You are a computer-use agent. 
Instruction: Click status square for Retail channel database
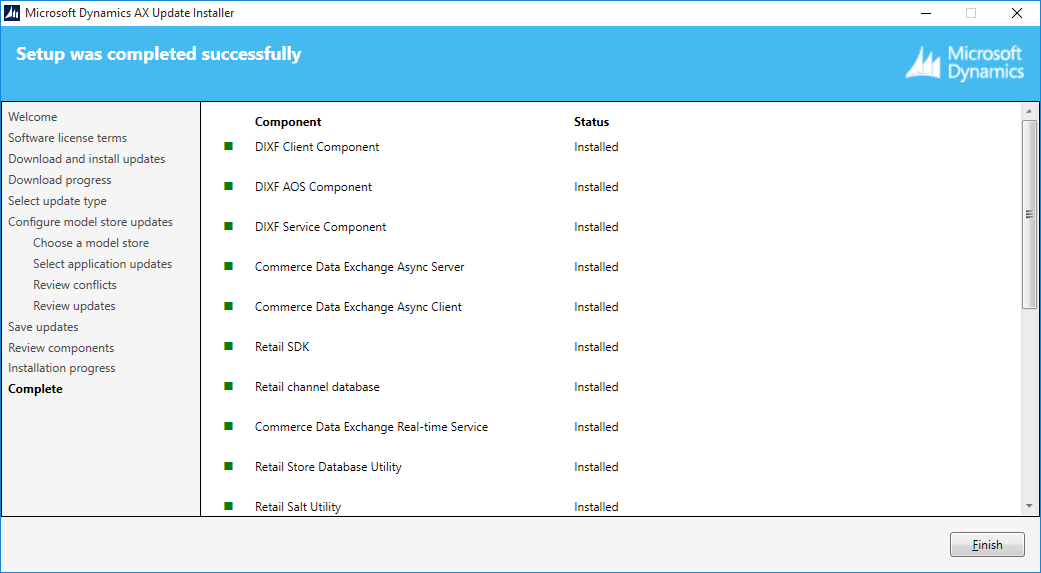pos(228,386)
